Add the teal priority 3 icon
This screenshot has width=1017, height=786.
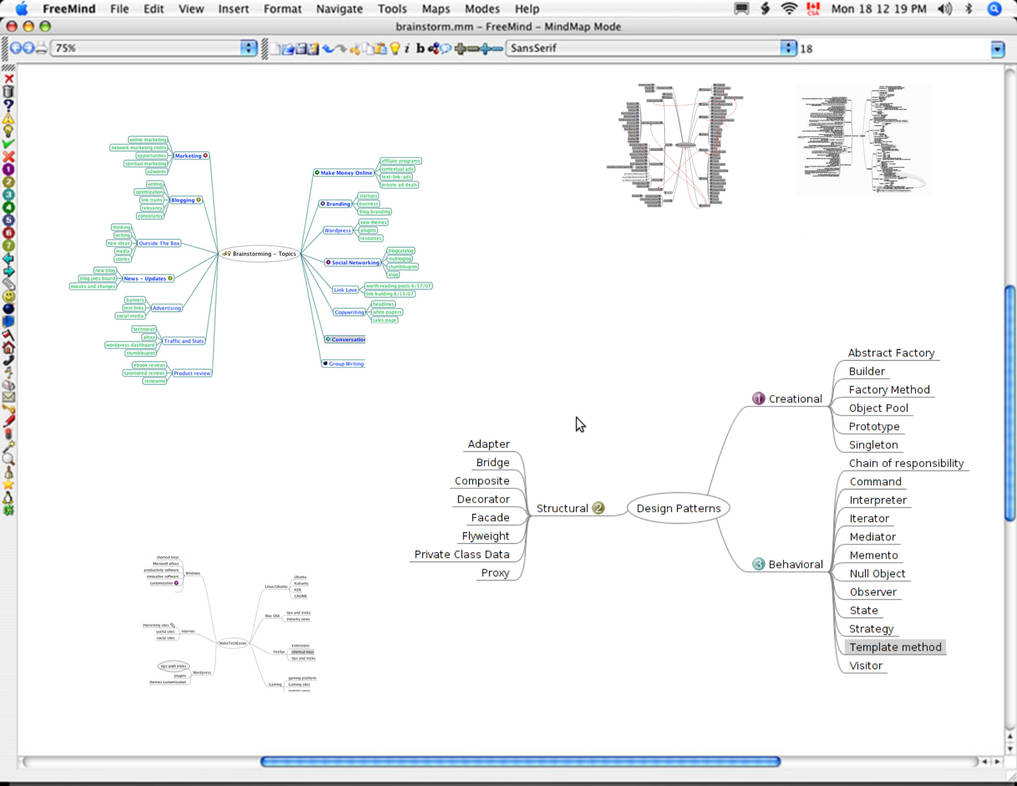8,195
